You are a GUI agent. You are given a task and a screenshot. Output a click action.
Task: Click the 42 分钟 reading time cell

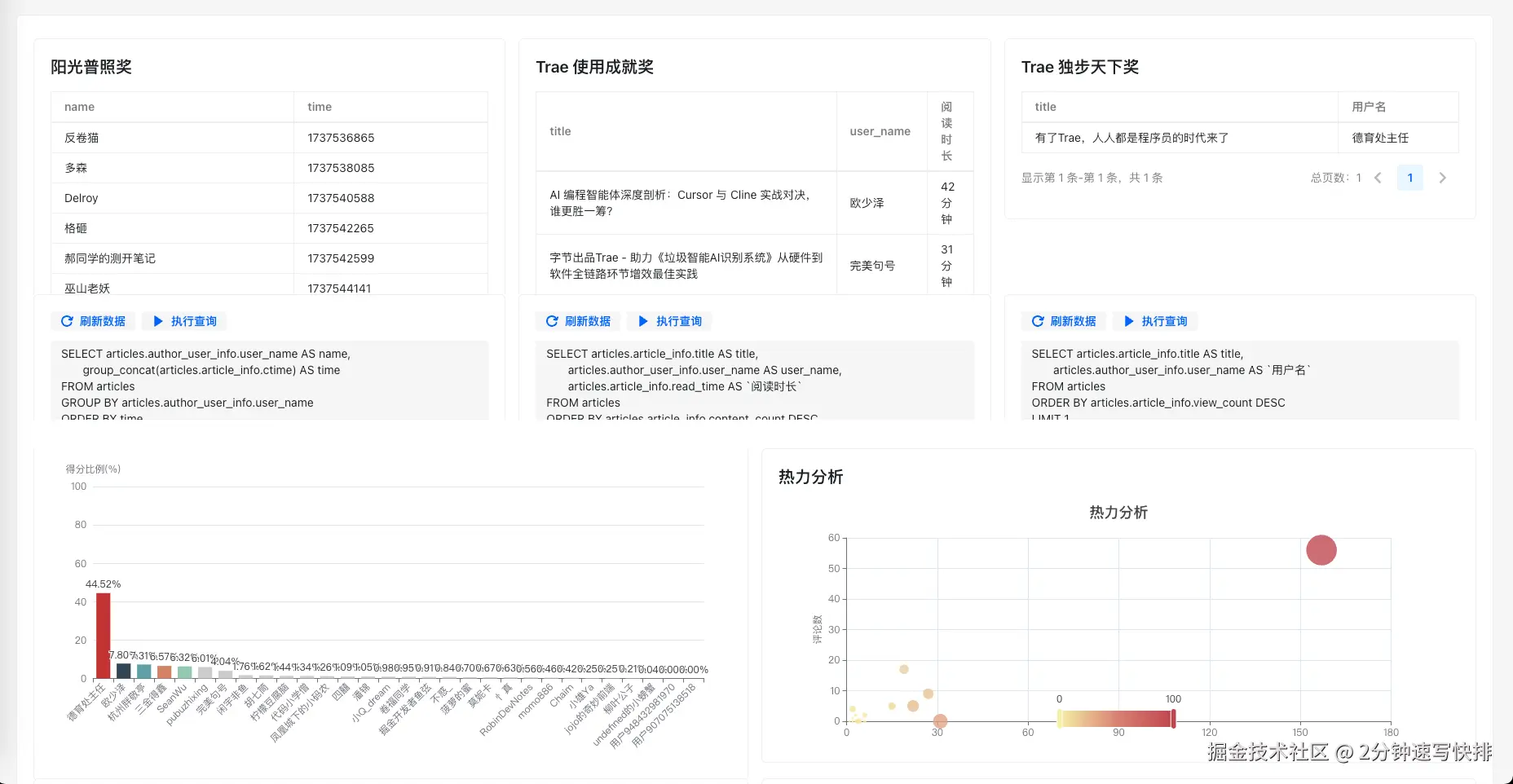(951, 203)
